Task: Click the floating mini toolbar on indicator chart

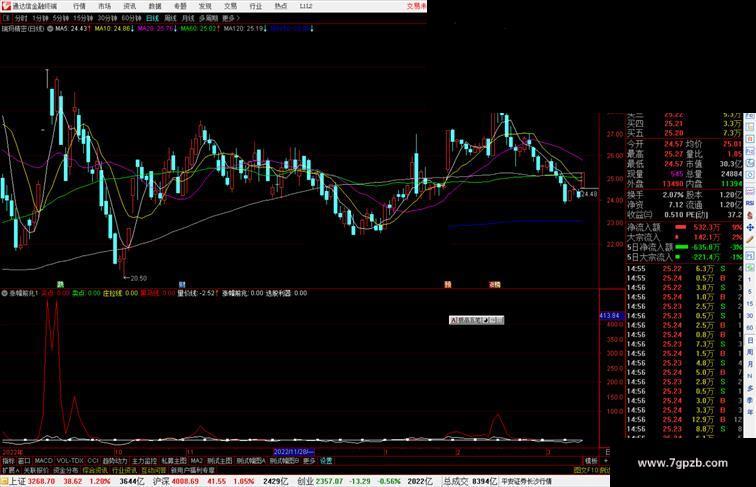Action: pos(476,320)
